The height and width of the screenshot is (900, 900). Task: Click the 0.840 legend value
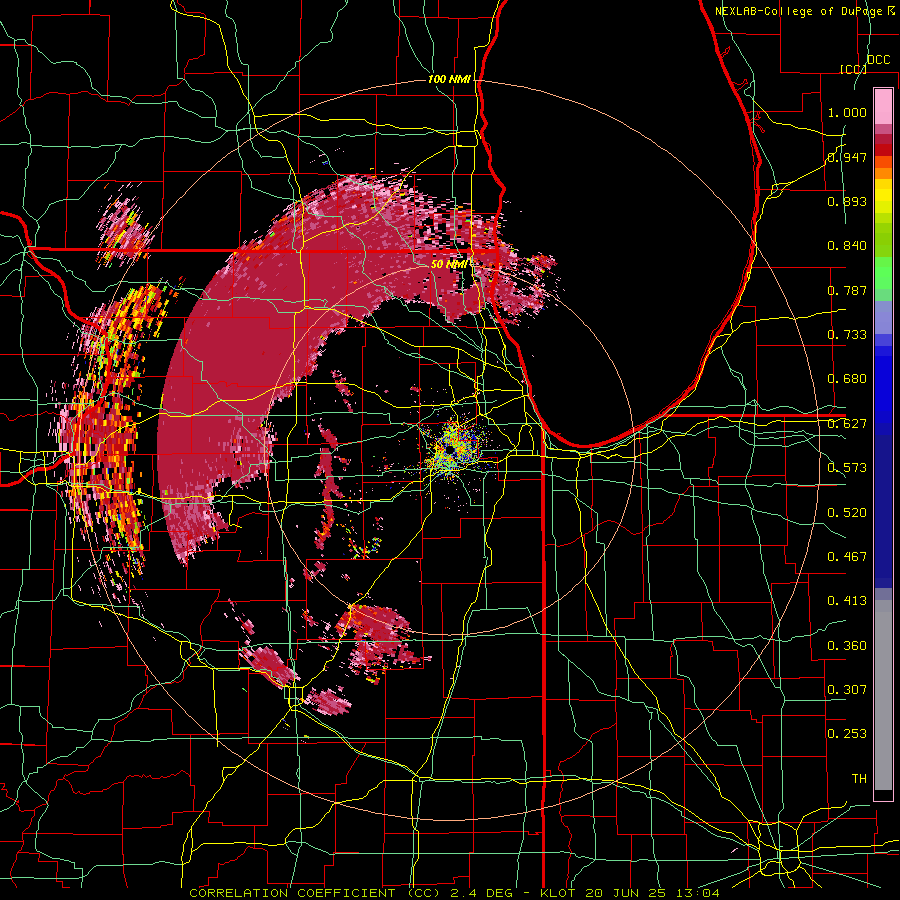click(847, 246)
